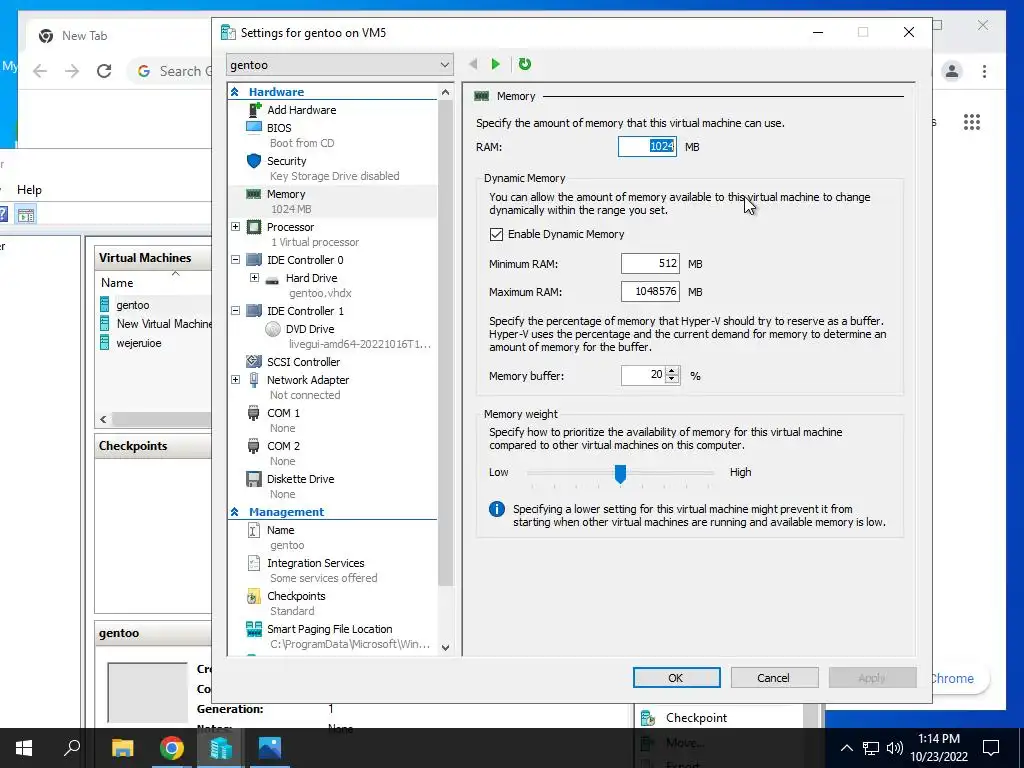Expand the Processor tree node
Image resolution: width=1024 pixels, height=768 pixels.
(236, 227)
